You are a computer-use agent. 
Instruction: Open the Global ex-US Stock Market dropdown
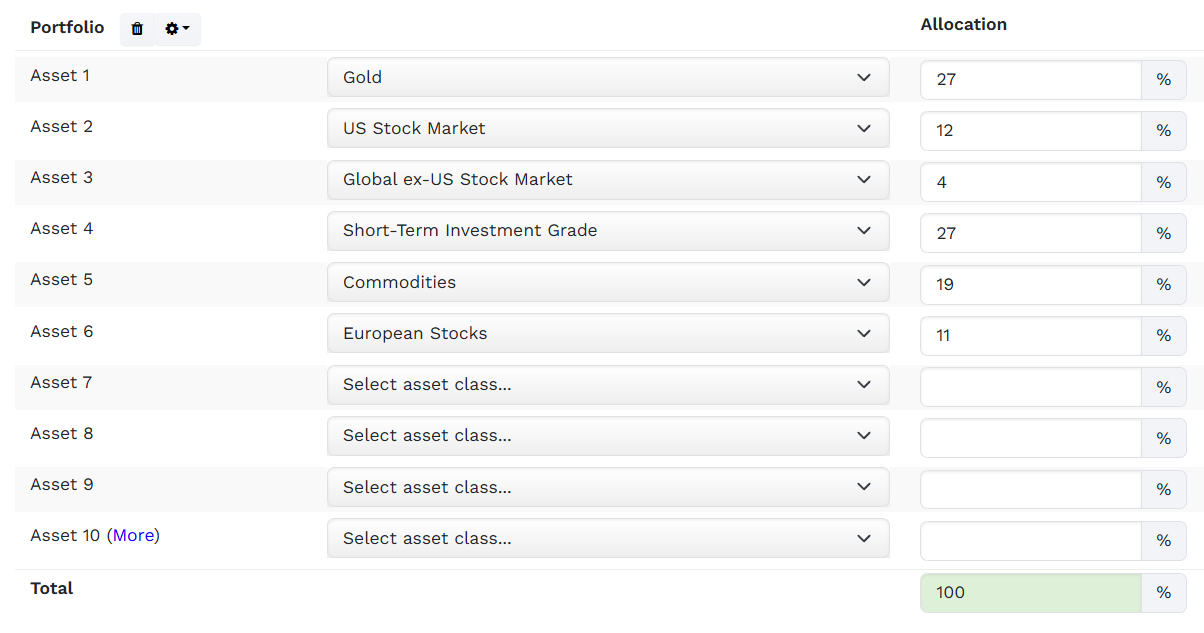(608, 179)
